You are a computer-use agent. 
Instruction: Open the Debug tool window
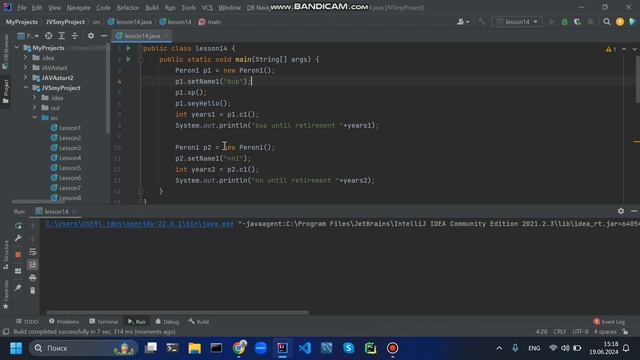[167, 322]
